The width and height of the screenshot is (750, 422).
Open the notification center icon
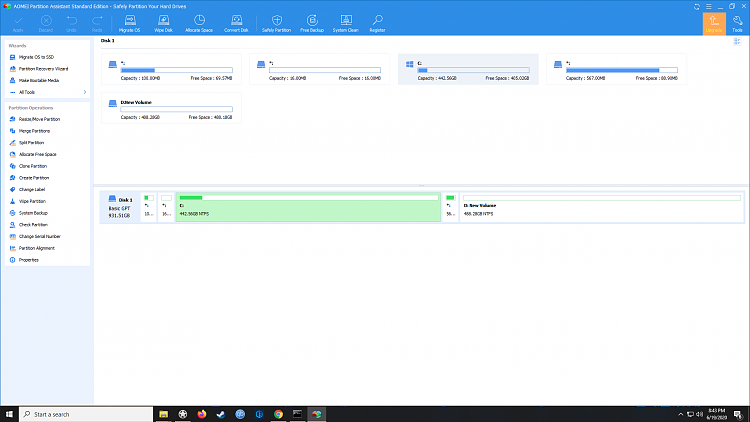tap(739, 414)
